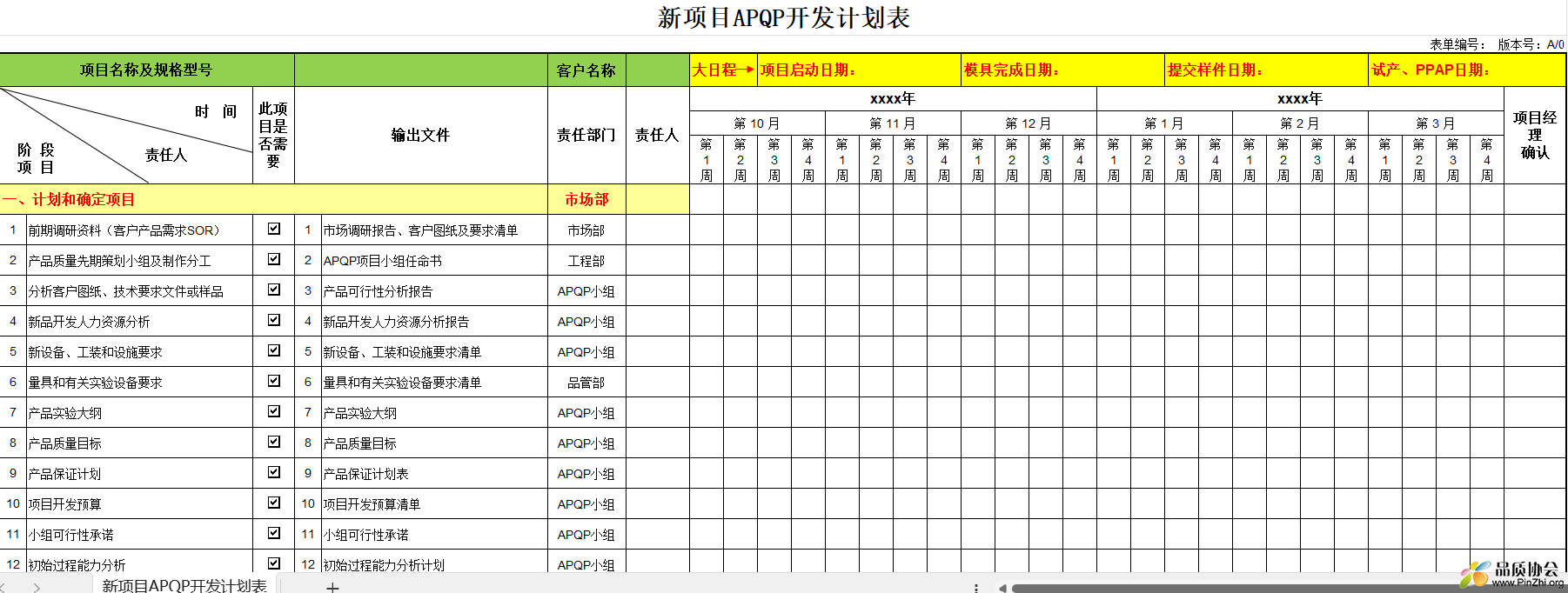Select the 大日程 cell

pyautogui.click(x=723, y=70)
